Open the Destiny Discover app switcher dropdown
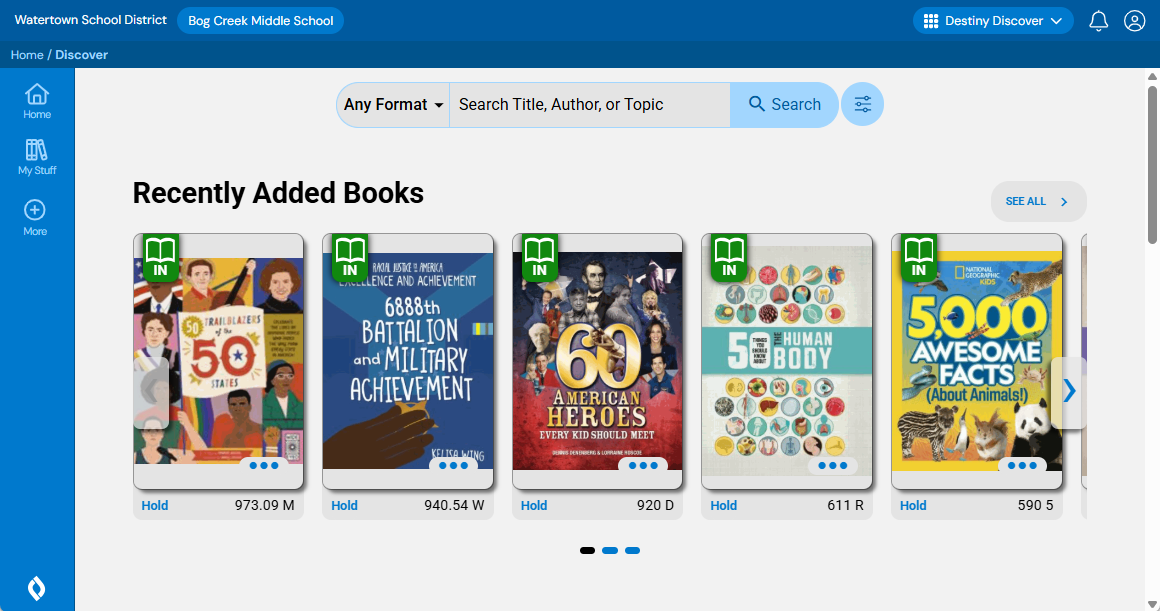1160x611 pixels. click(993, 21)
